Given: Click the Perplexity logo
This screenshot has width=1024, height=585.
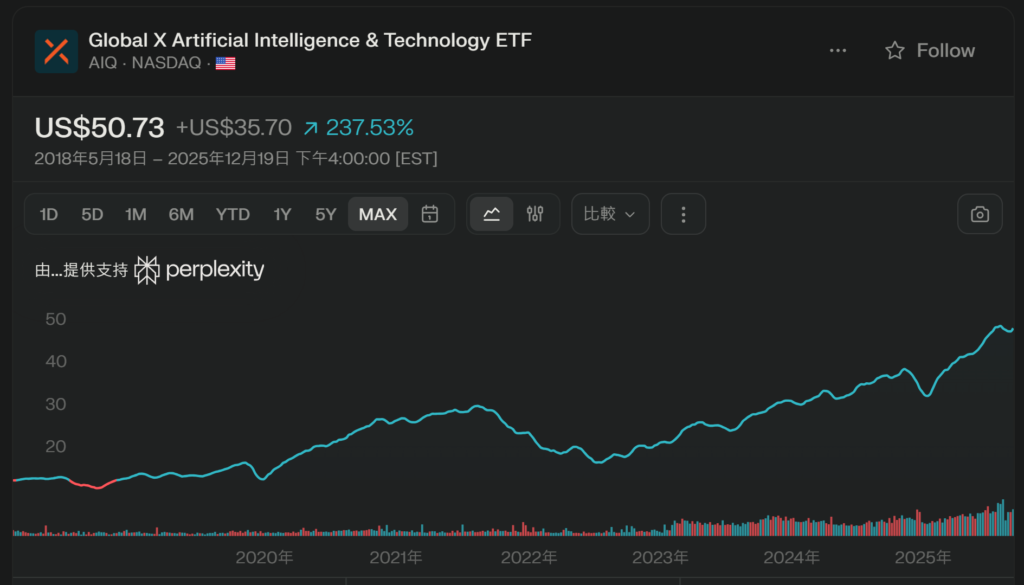Looking at the screenshot, I should point(200,270).
